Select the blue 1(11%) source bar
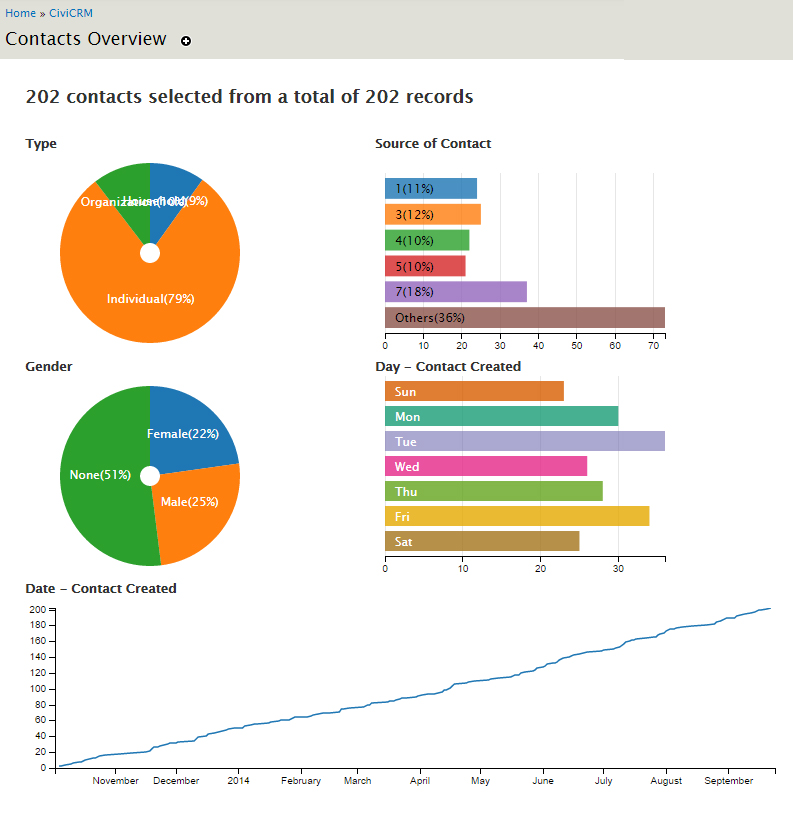This screenshot has height=814, width=793. (x=430, y=188)
